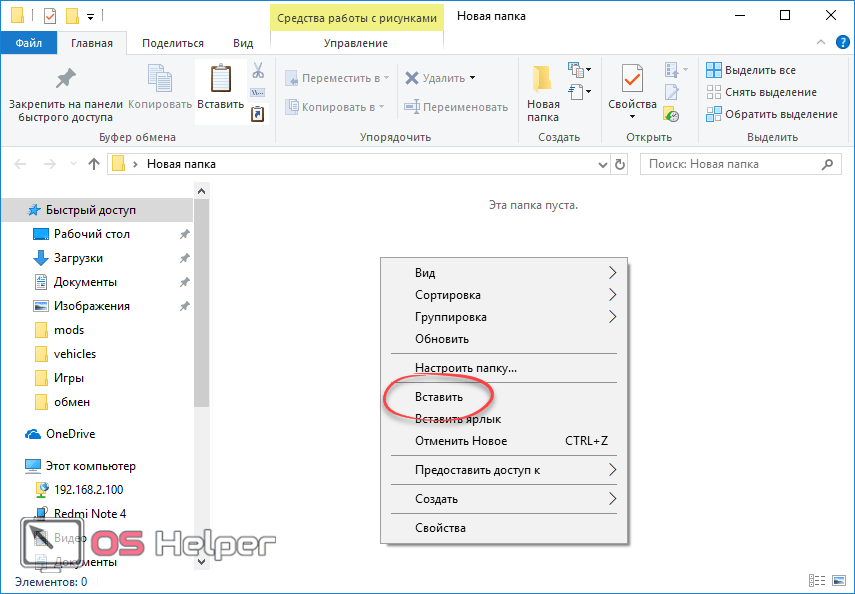855x594 pixels.
Task: Click the Вставить ярлык icon in clipboard group
Action: (258, 115)
